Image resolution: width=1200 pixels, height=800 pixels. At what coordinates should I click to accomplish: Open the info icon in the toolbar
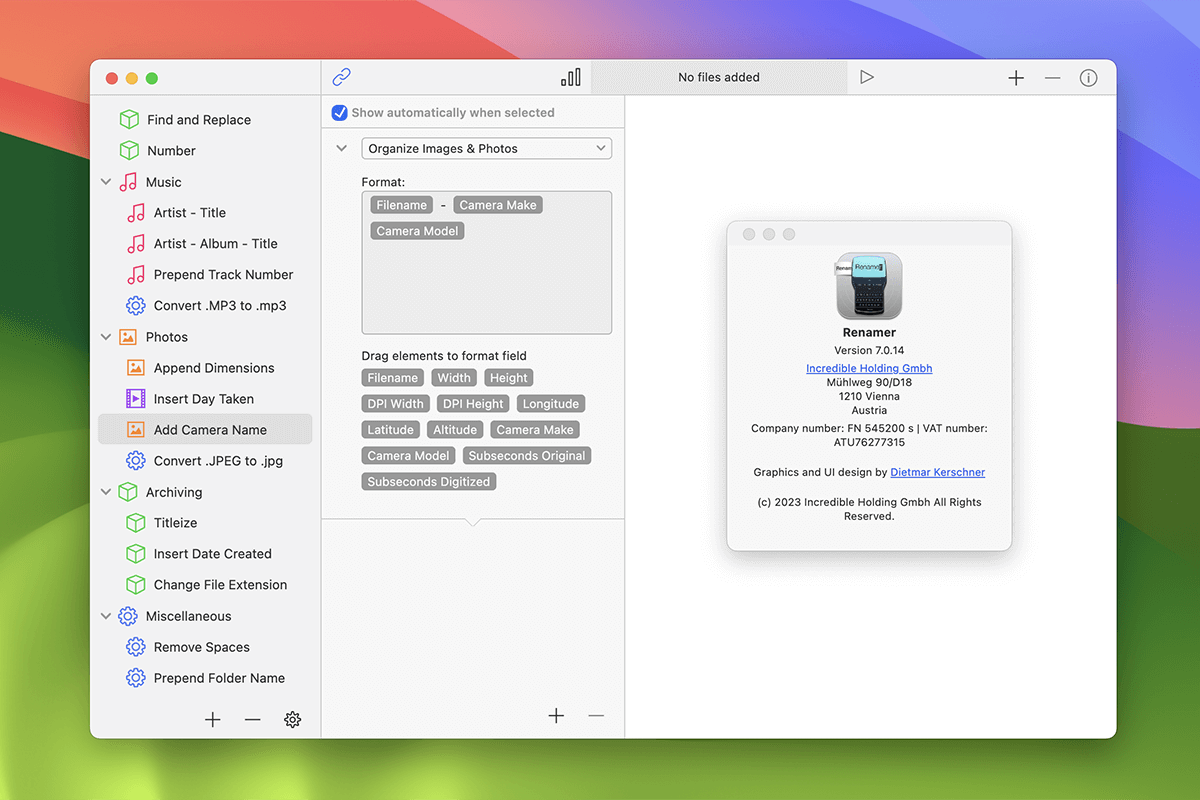pyautogui.click(x=1089, y=78)
